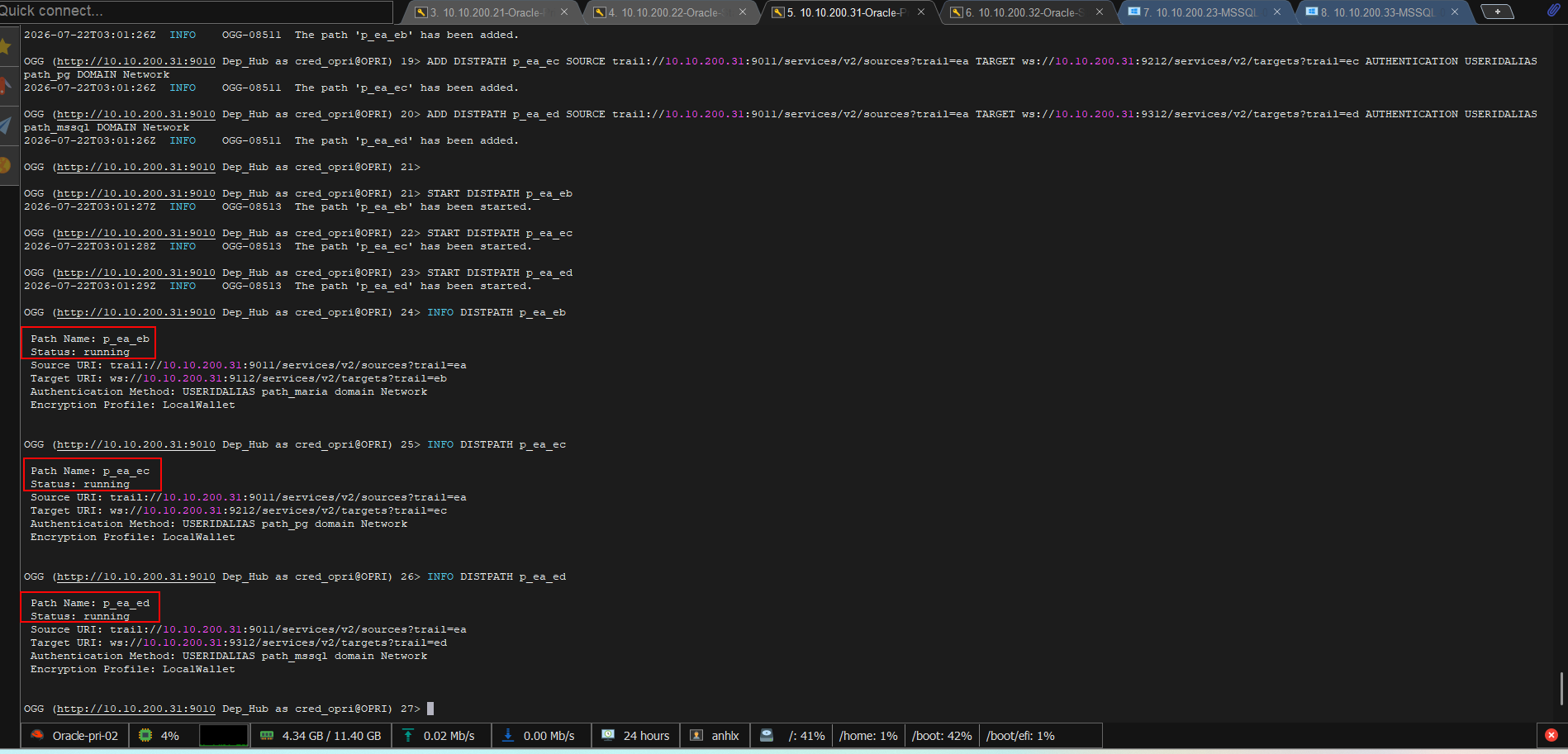Image resolution: width=1568 pixels, height=754 pixels.
Task: Open the paper-plane sidebar icon
Action: pos(7,126)
